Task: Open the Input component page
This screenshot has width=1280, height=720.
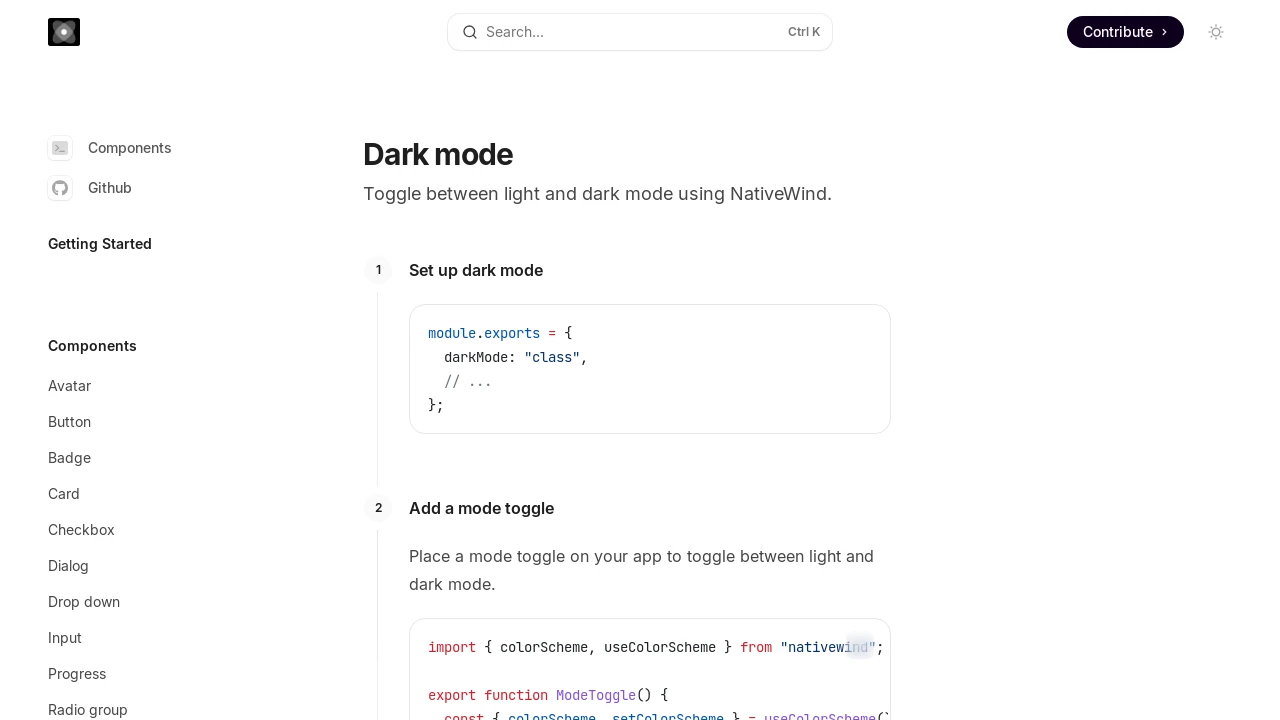Action: point(65,638)
